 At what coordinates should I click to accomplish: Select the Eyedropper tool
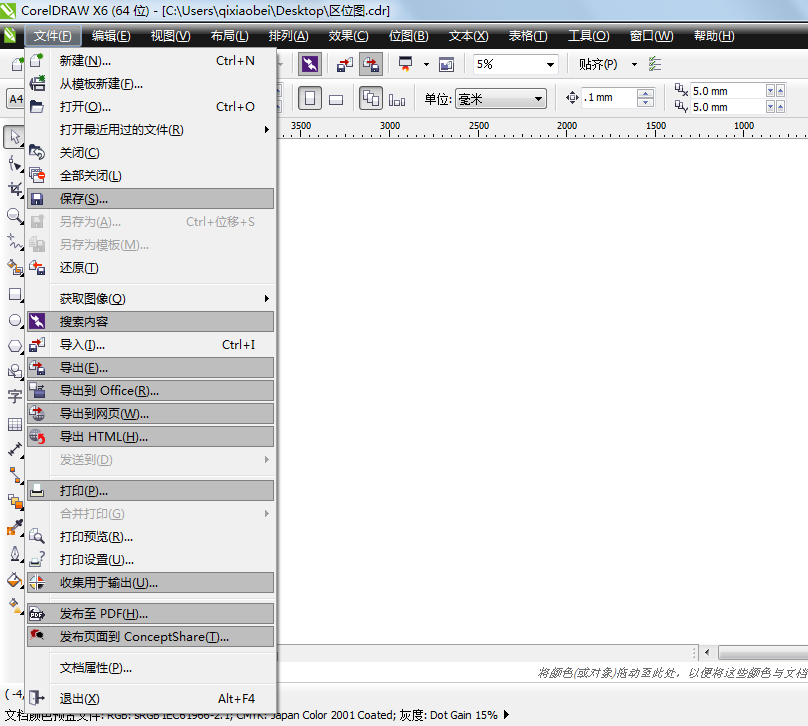[14, 528]
